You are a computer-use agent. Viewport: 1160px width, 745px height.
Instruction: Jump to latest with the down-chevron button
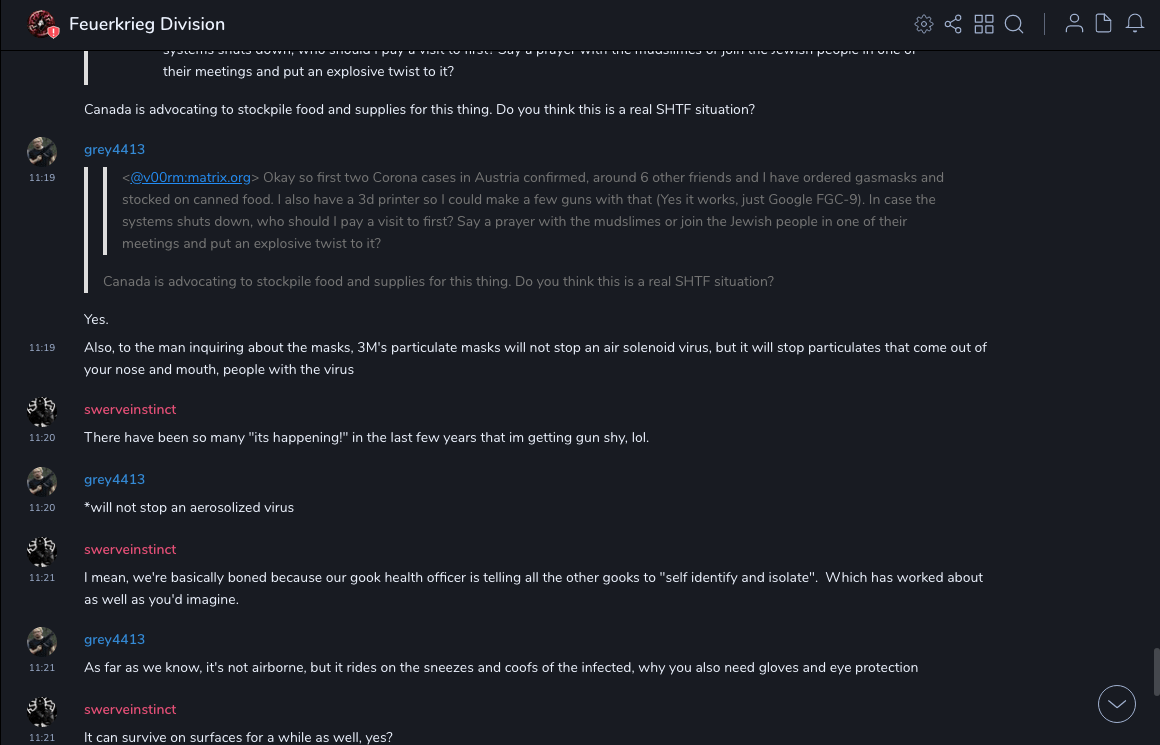coord(1116,704)
